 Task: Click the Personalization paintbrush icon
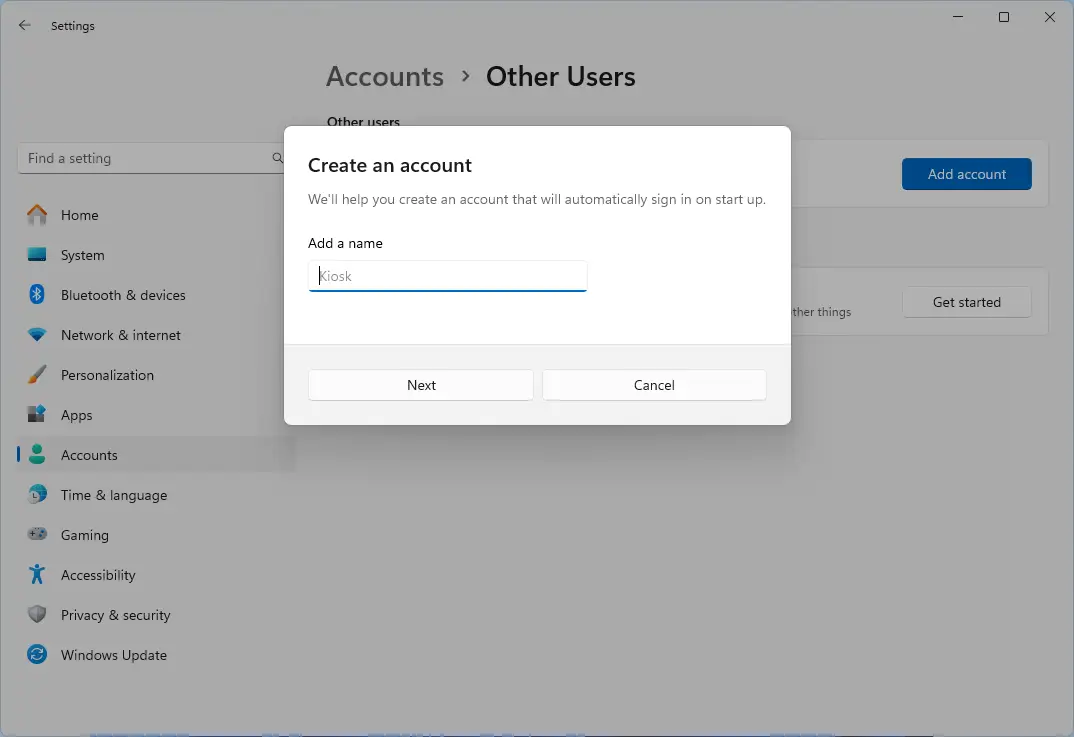(x=37, y=375)
